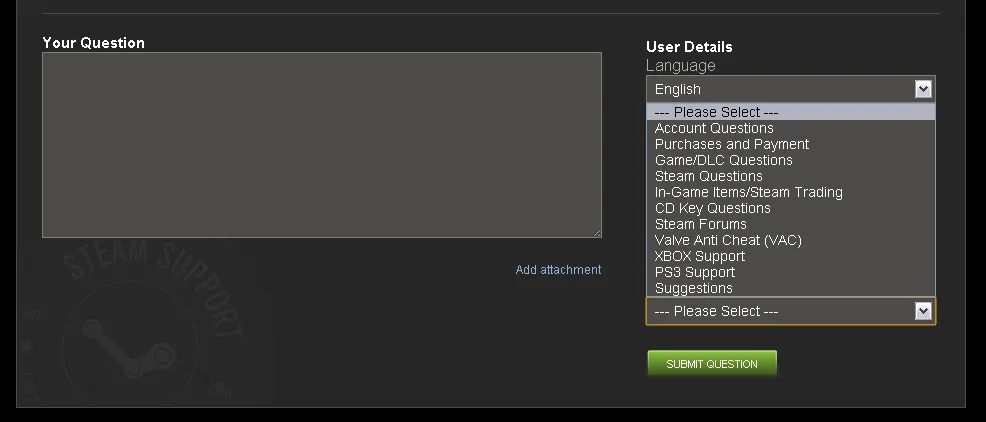Image resolution: width=986 pixels, height=422 pixels.
Task: Open the English language dropdown
Action: tap(780, 89)
